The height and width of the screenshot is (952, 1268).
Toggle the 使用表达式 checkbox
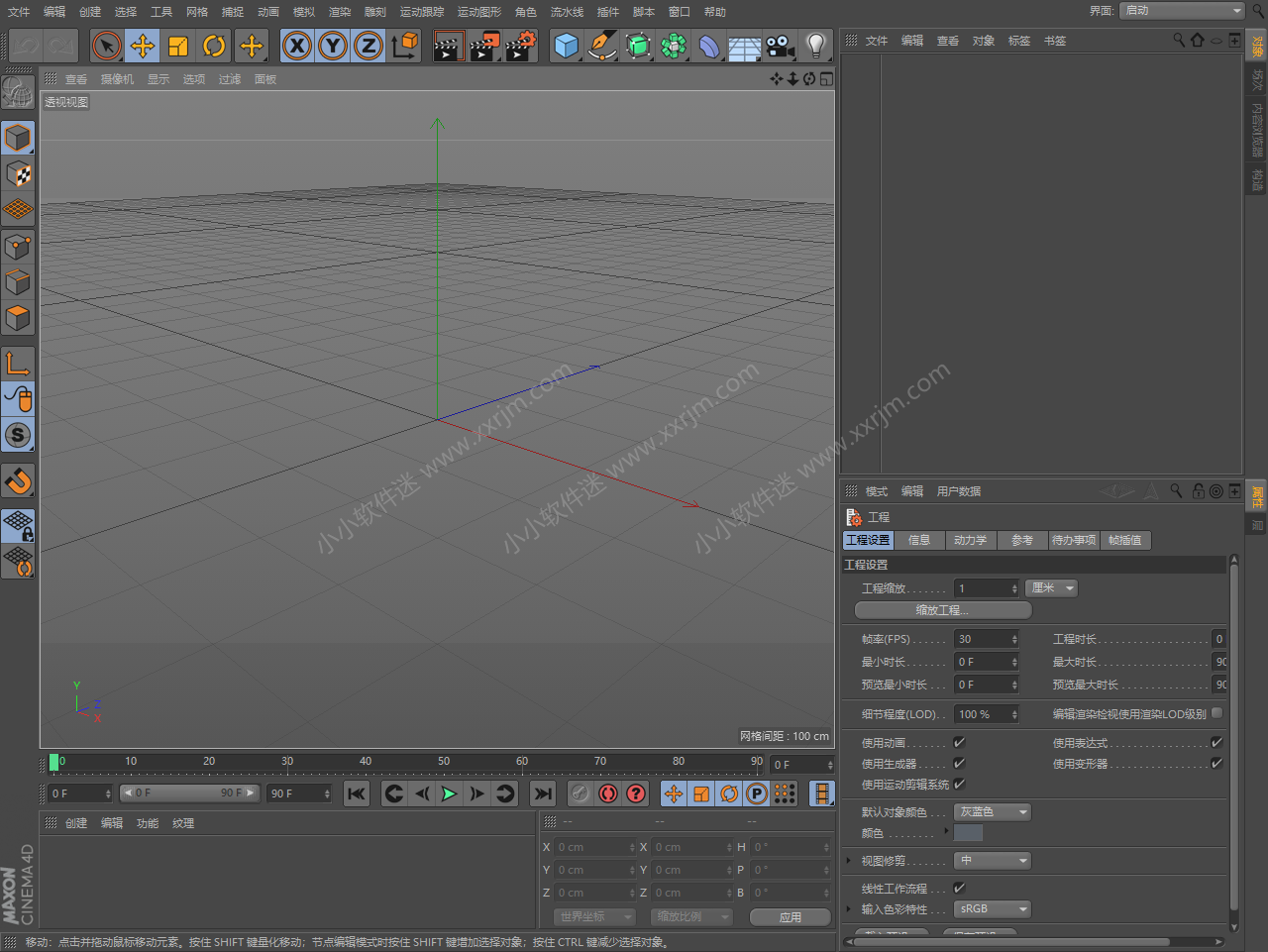coord(1216,742)
